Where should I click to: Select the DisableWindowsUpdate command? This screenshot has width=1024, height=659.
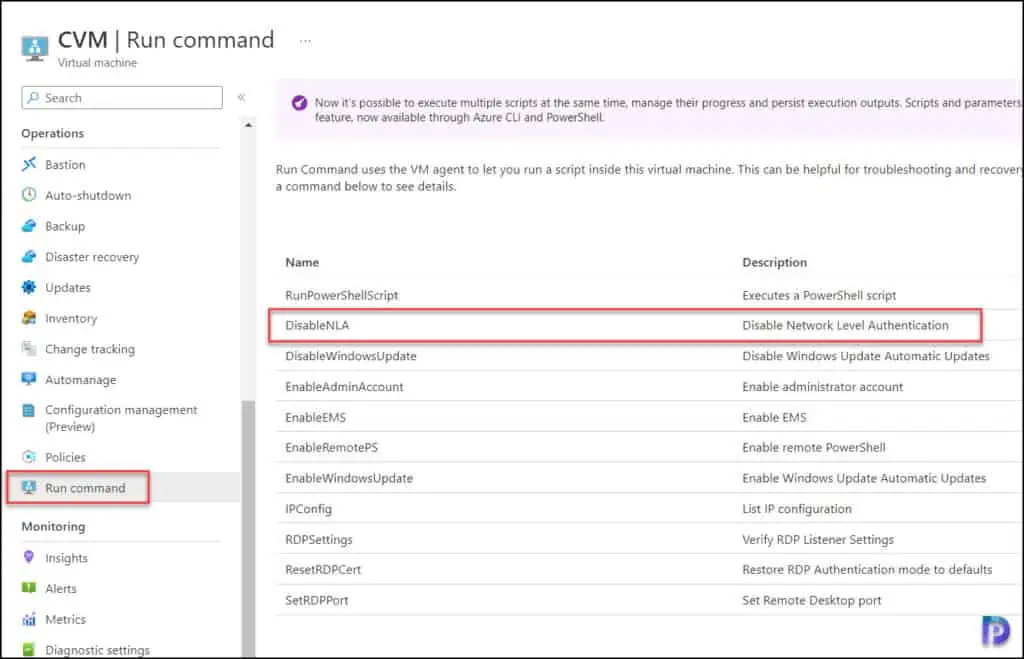(351, 356)
